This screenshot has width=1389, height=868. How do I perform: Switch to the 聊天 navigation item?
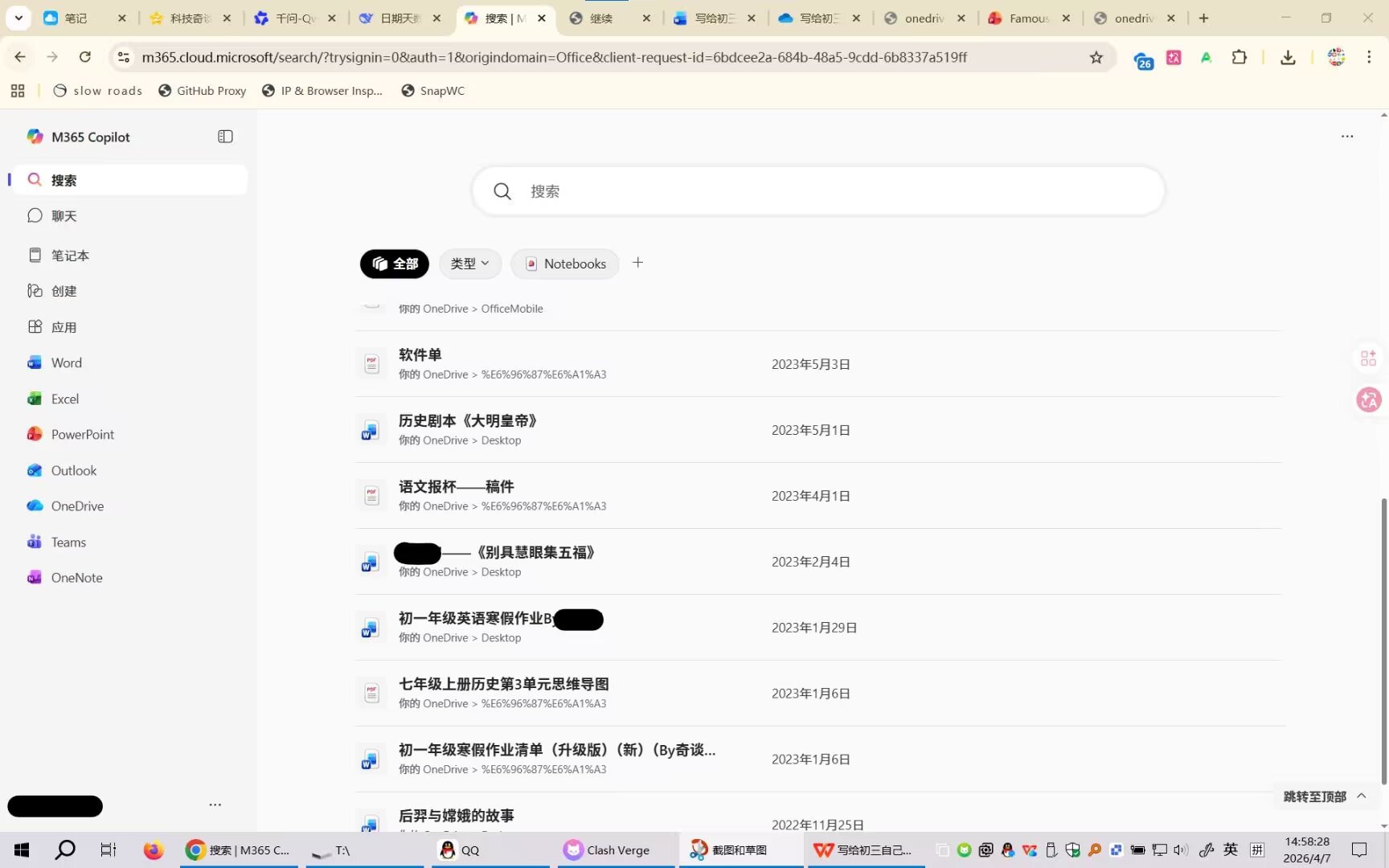click(64, 215)
